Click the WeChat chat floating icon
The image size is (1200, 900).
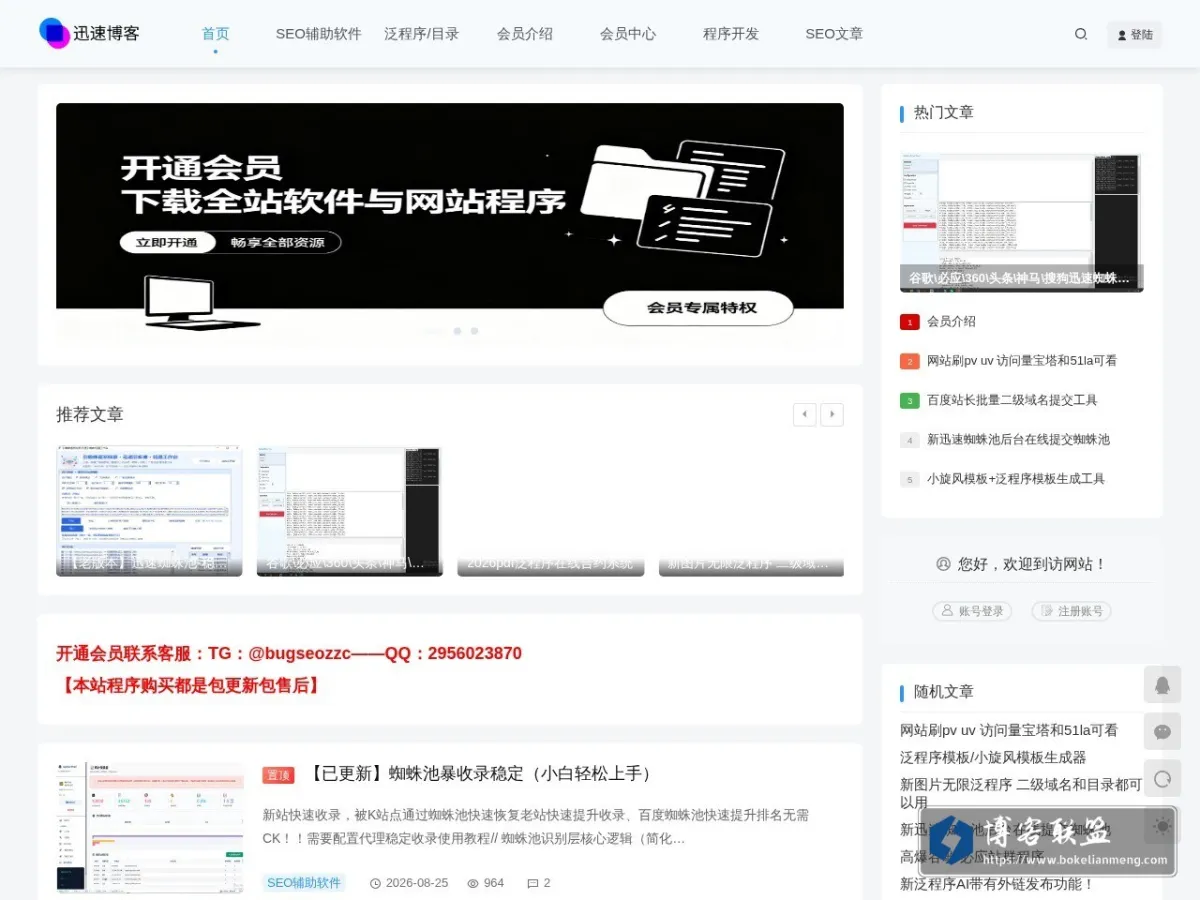point(1162,732)
